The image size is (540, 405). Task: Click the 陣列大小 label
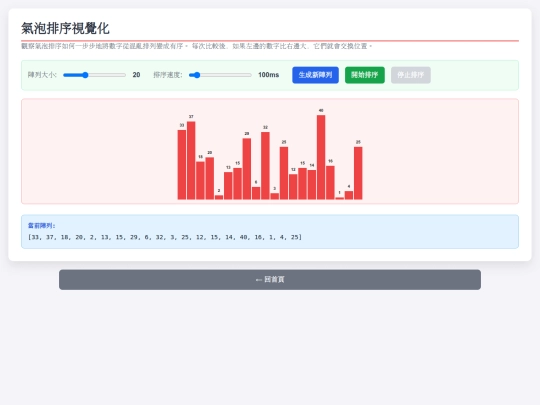tap(42, 75)
